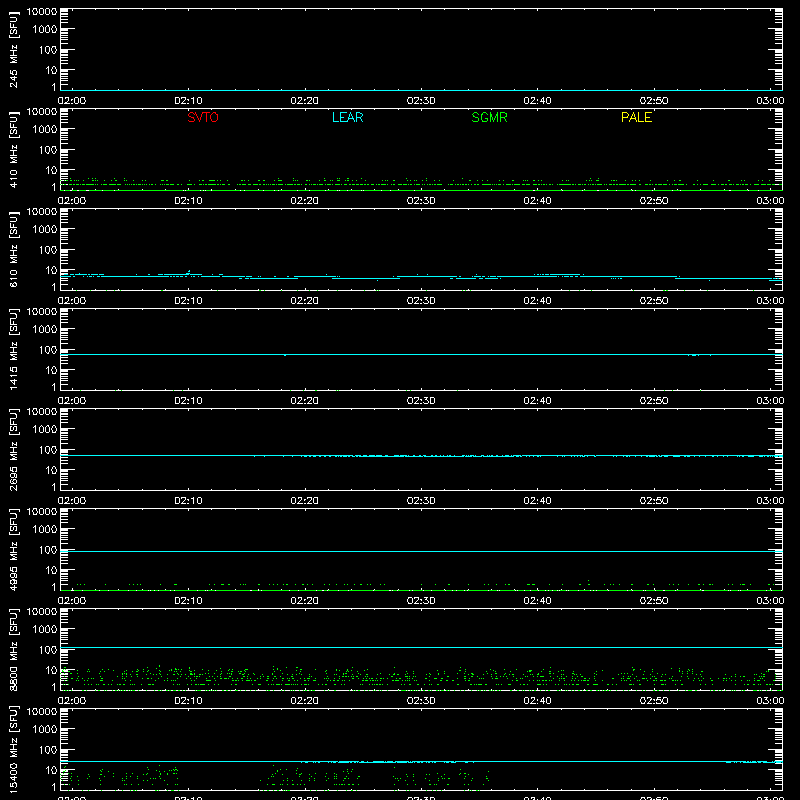
Task: Select the 15400 MHz [SFU] axis title
Action: [x=13, y=750]
